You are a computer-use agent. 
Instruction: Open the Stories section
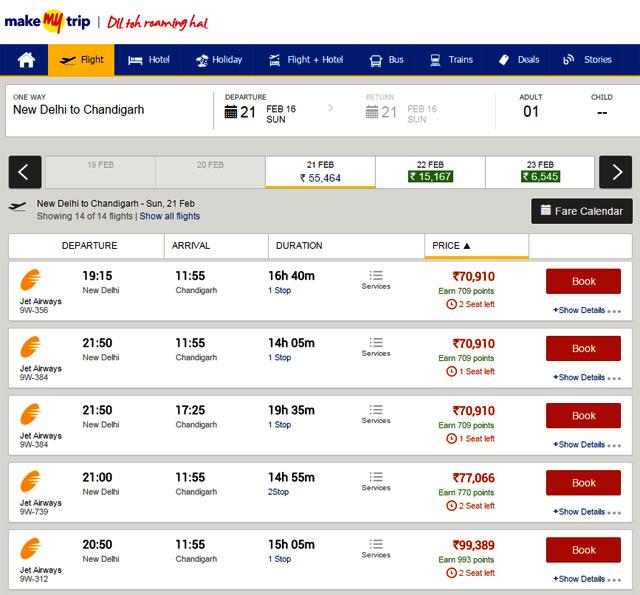click(x=587, y=60)
